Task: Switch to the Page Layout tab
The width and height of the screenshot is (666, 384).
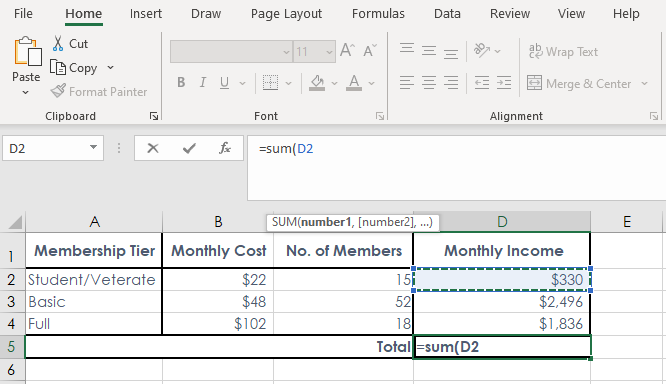Action: click(286, 14)
